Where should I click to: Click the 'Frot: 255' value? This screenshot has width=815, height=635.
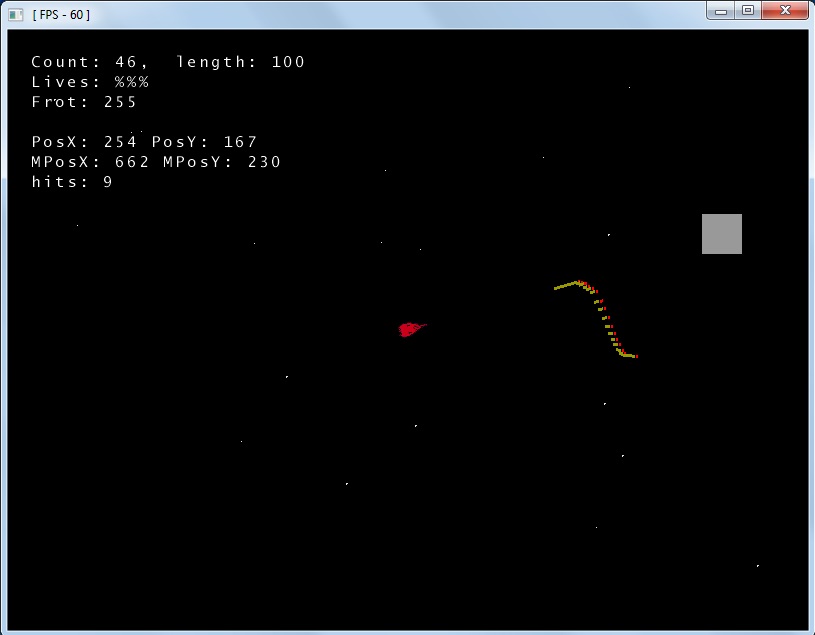(84, 102)
